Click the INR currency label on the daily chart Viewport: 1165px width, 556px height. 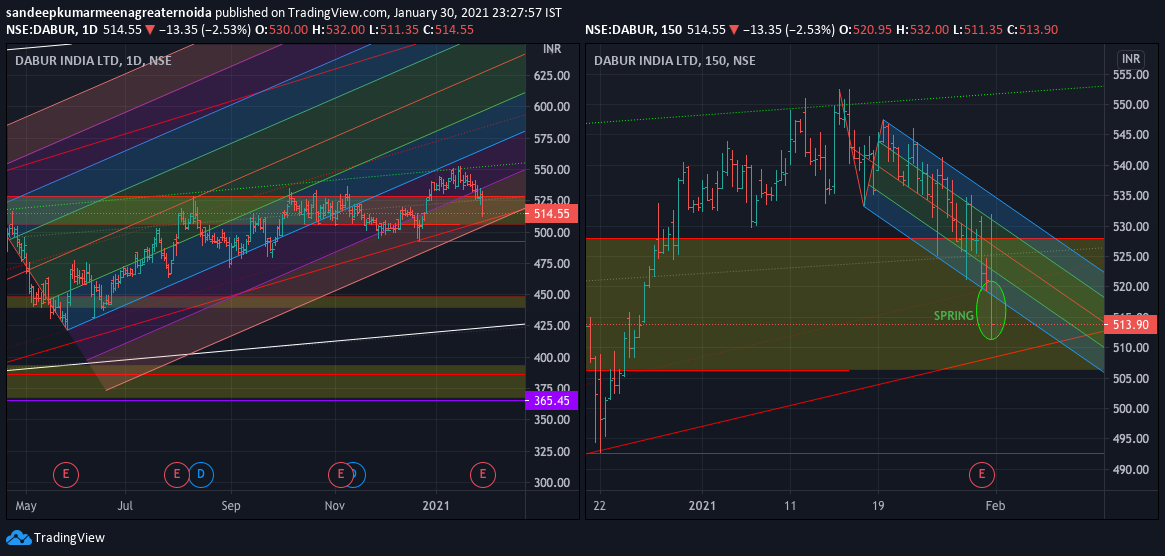click(x=552, y=49)
